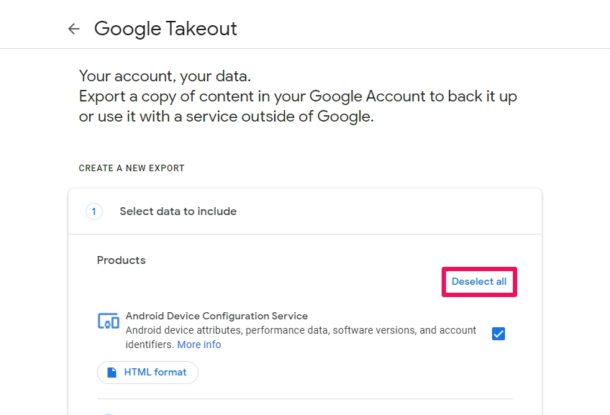Click the 'Your account, your data.' headline

pos(166,76)
